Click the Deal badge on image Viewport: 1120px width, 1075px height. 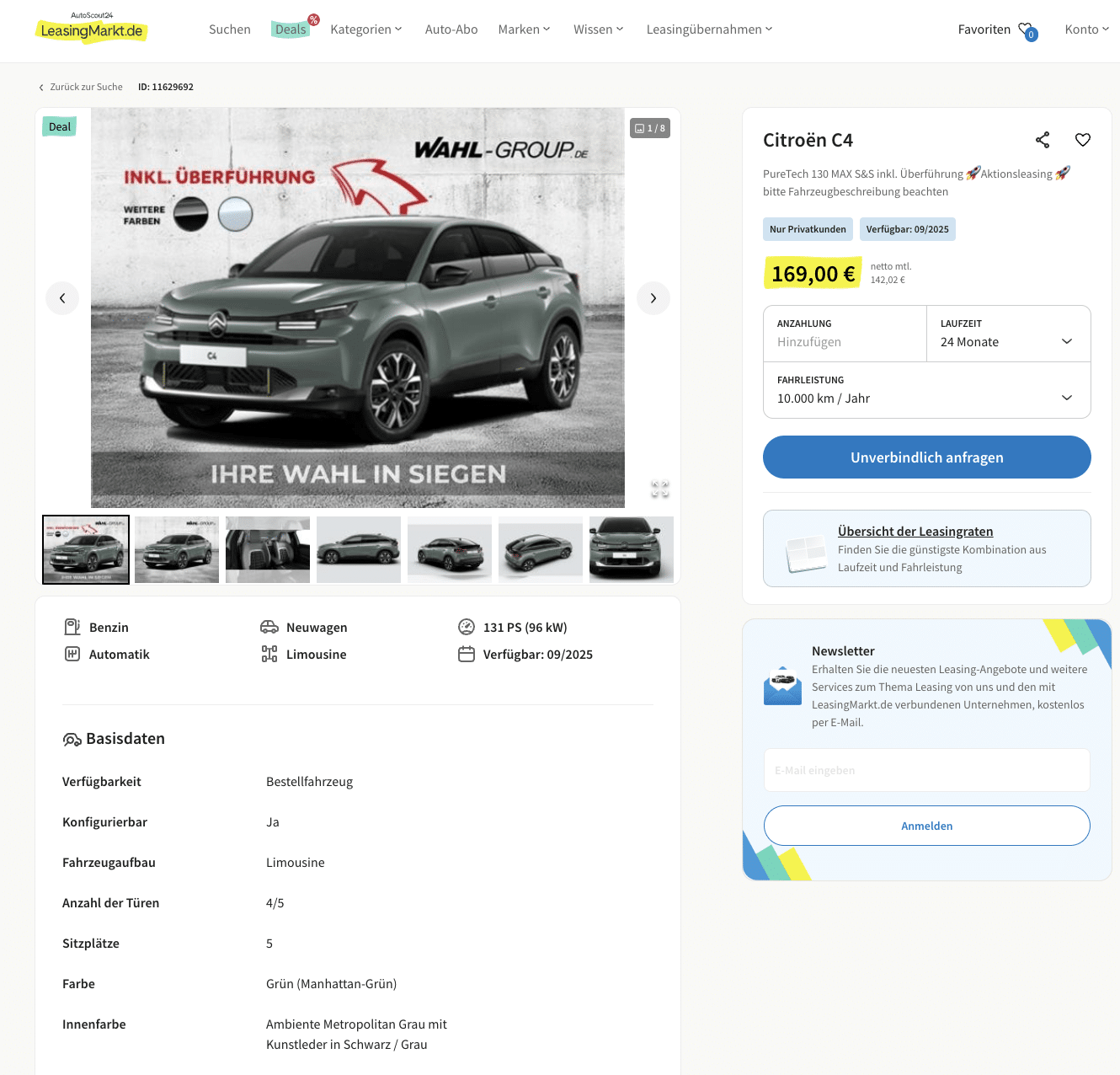(x=60, y=126)
